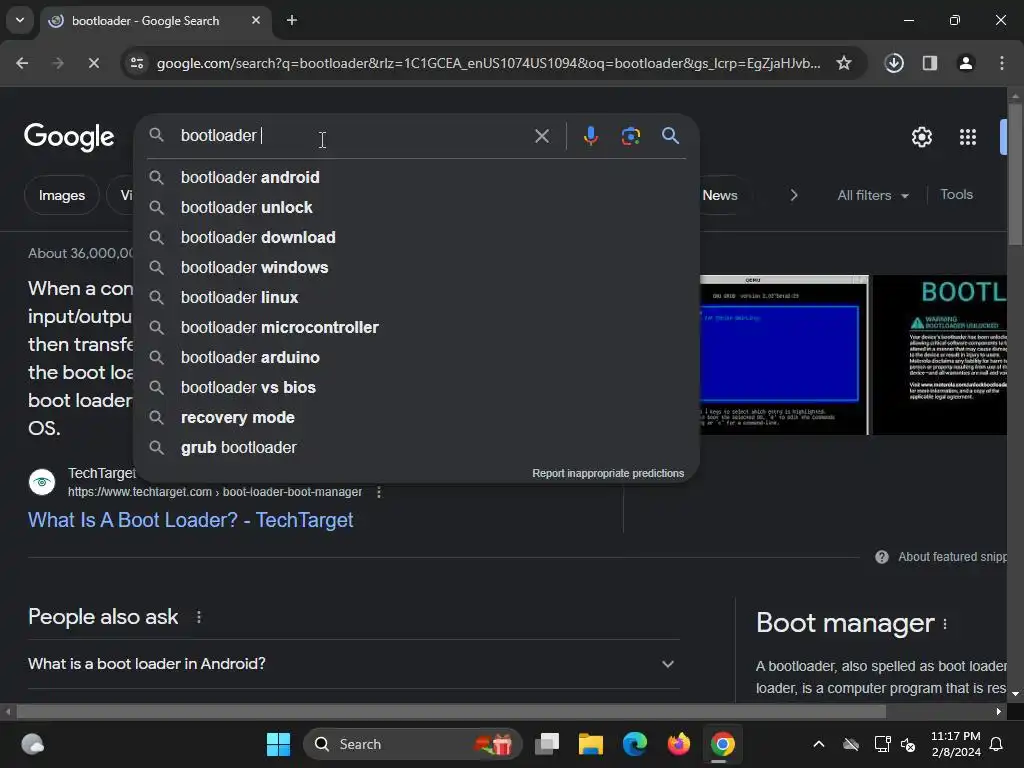Screen dimensions: 1024x768
Task: Open clock and date in taskbar
Action: click(x=955, y=744)
